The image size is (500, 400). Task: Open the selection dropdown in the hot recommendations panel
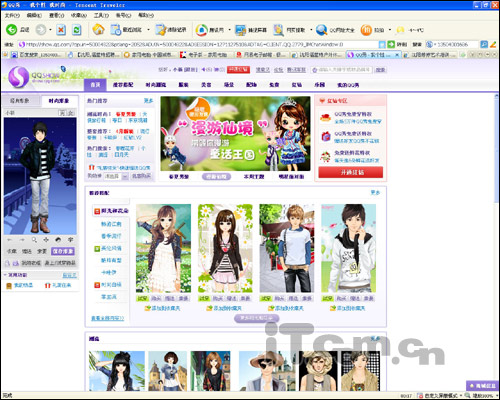[x=125, y=176]
